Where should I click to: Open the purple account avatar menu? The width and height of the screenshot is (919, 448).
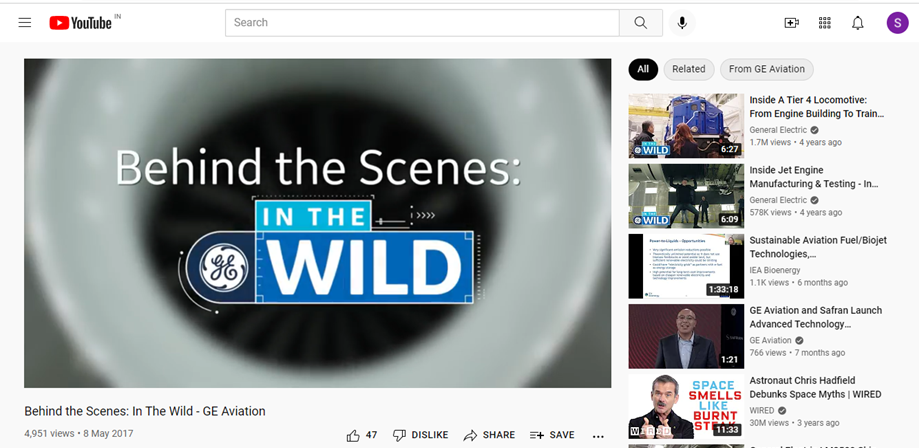coord(897,23)
